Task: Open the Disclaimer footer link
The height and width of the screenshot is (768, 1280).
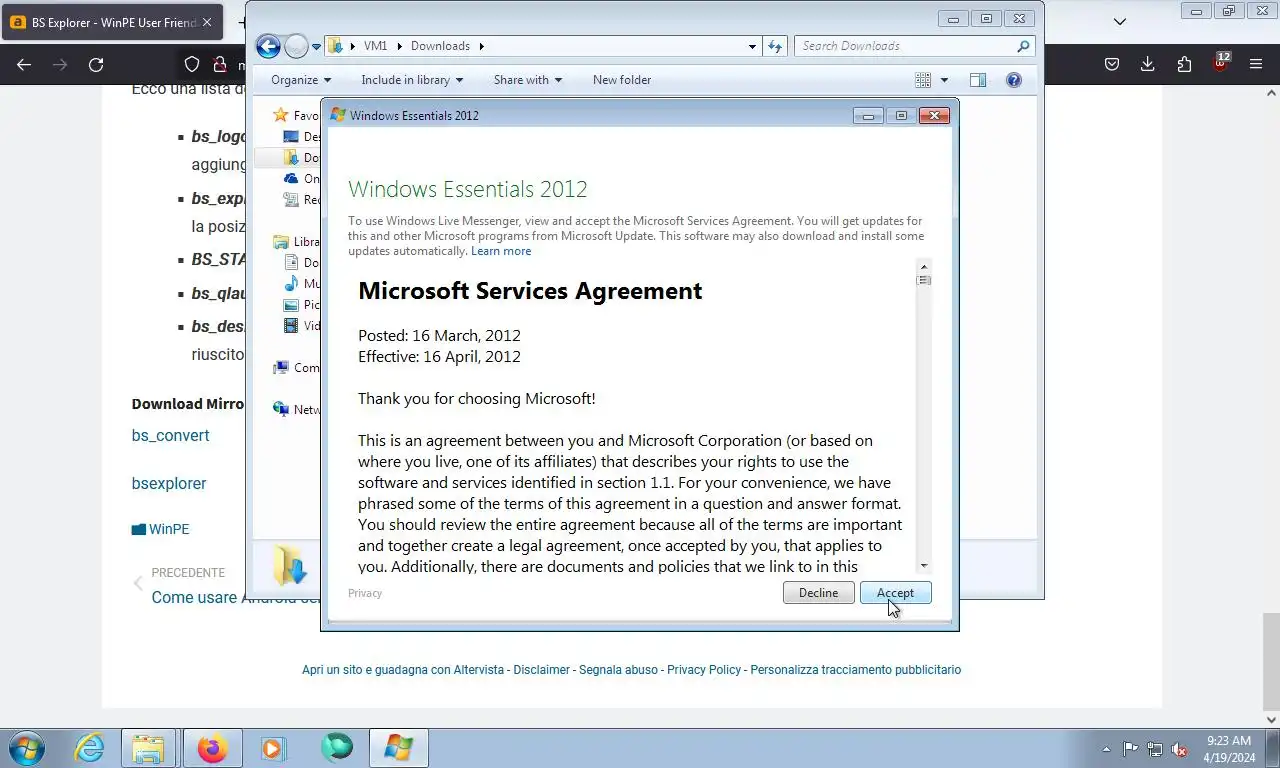Action: (x=542, y=670)
